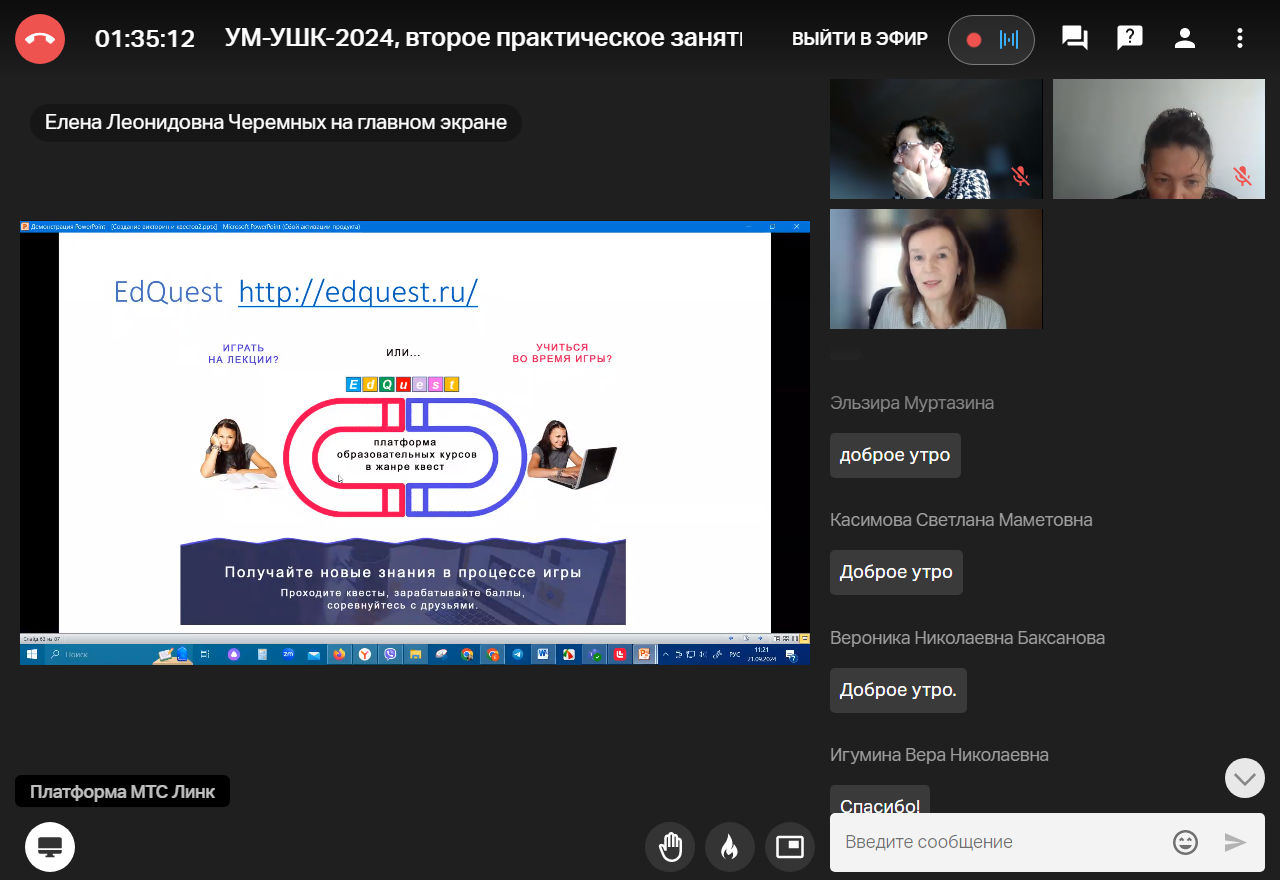Raise hand using the hand icon
Viewport: 1280px width, 880px height.
pos(670,847)
